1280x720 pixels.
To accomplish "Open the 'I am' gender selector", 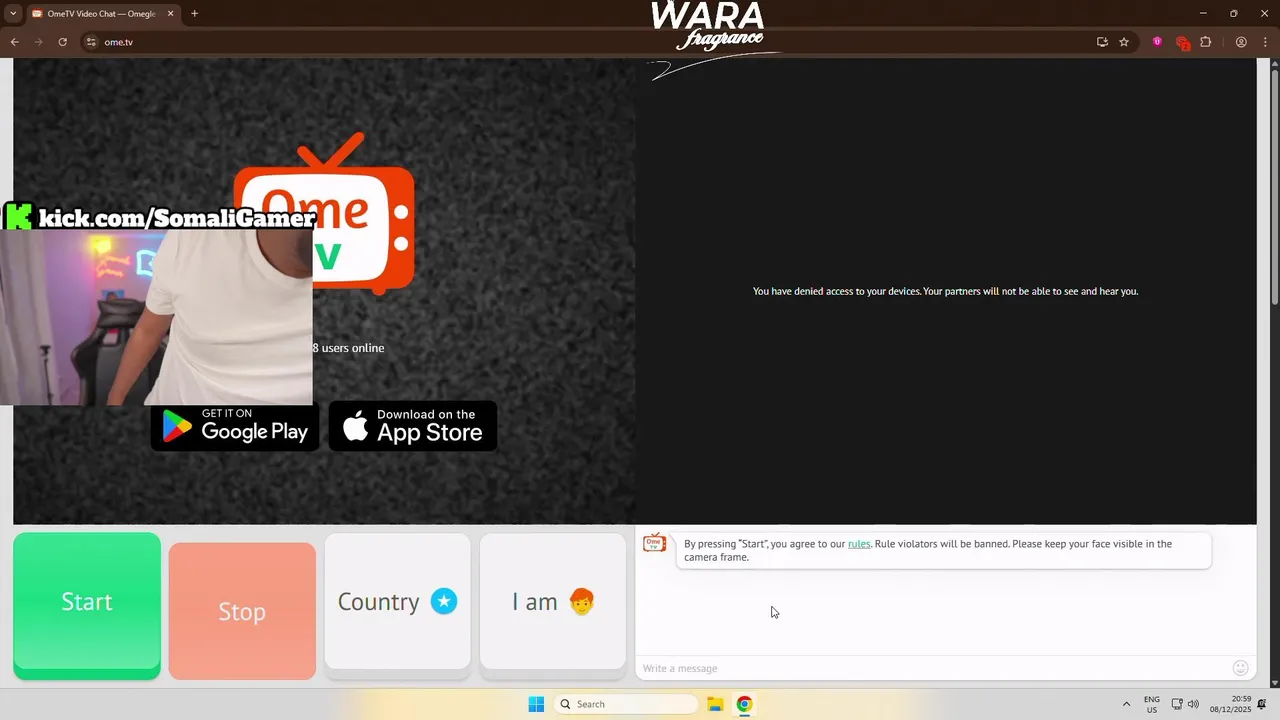I will pos(553,601).
